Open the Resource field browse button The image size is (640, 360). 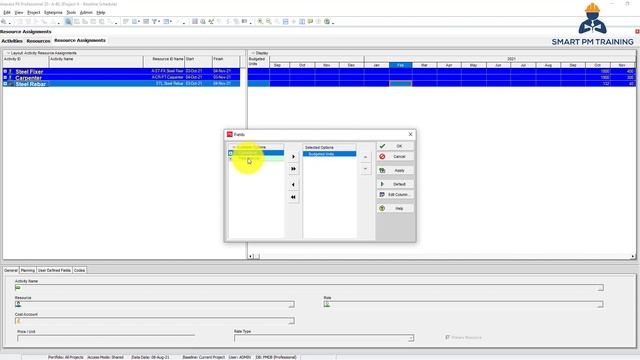coord(291,304)
